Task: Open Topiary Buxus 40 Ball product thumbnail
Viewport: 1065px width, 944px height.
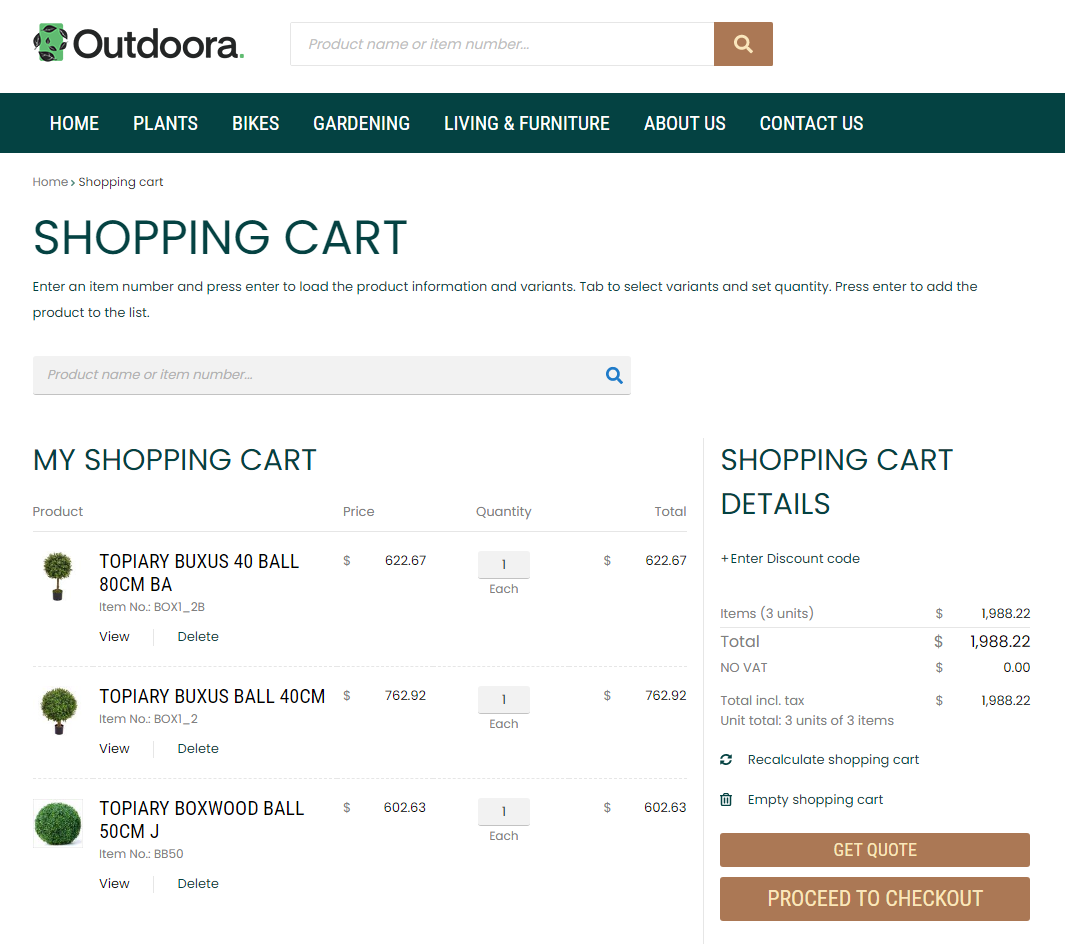Action: 58,576
